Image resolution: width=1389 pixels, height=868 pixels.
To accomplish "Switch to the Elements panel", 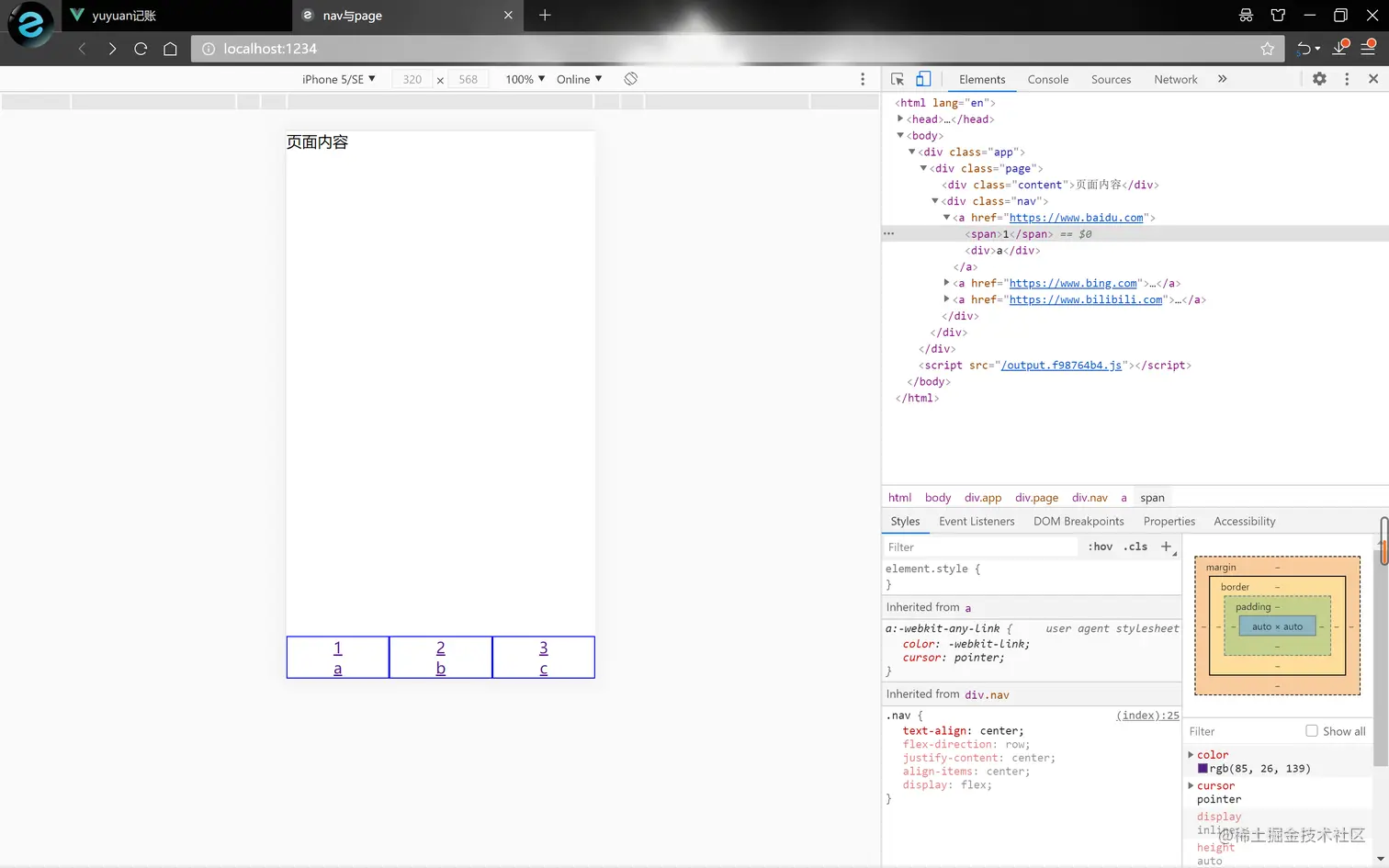I will pyautogui.click(x=982, y=80).
